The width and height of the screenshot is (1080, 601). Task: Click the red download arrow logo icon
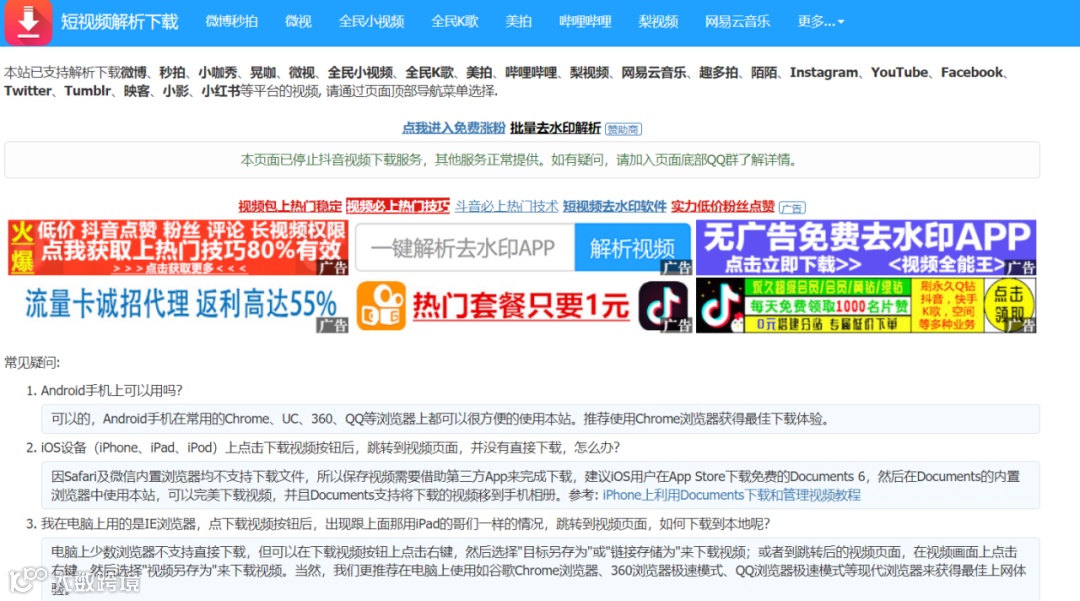(x=28, y=22)
